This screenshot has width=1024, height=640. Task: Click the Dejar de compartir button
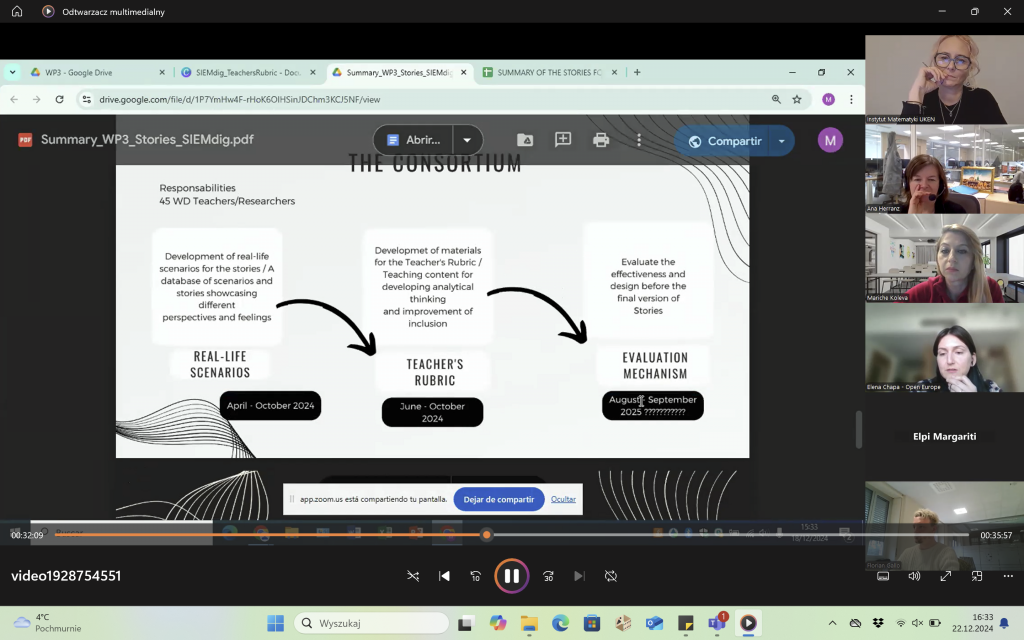499,499
